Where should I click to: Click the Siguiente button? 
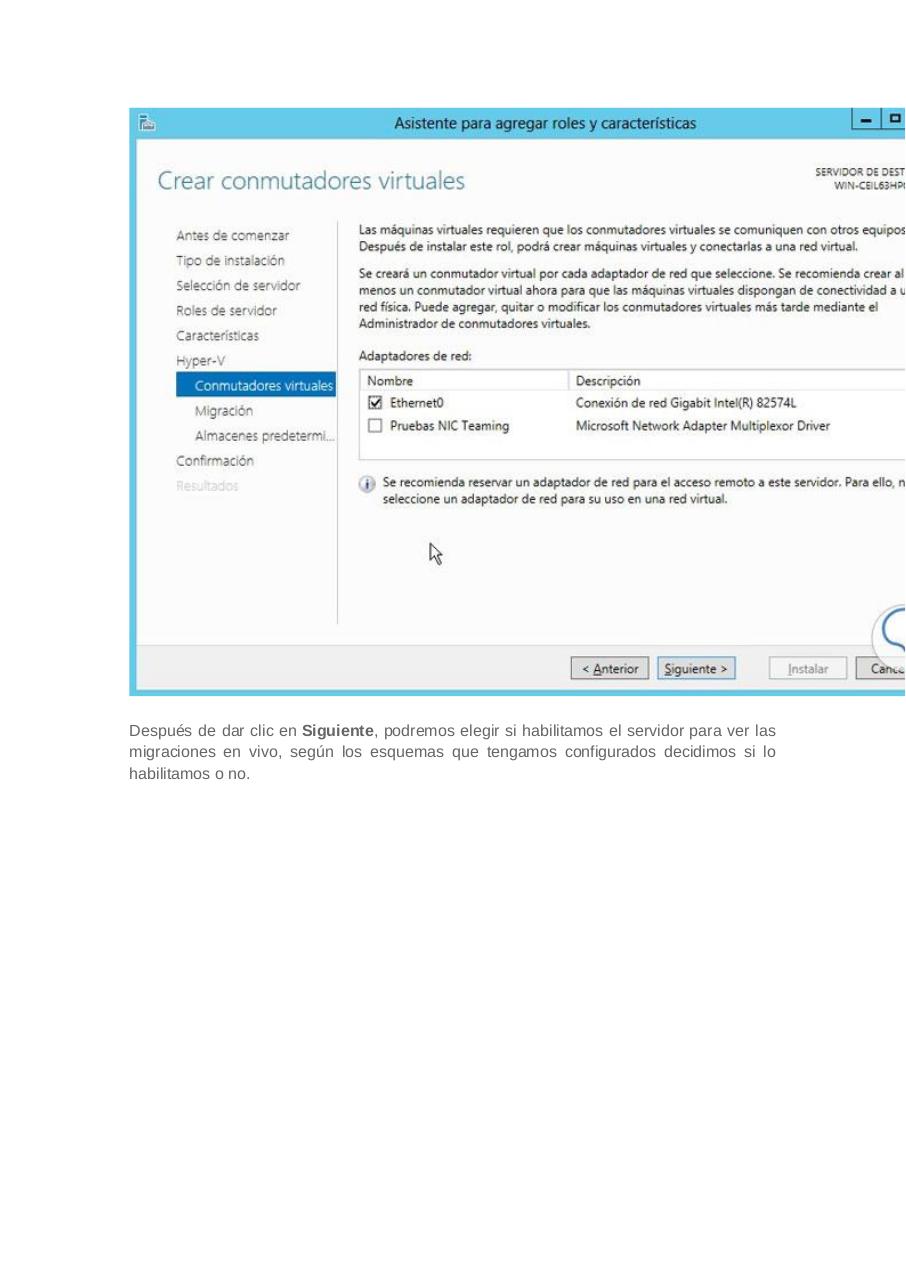point(696,668)
